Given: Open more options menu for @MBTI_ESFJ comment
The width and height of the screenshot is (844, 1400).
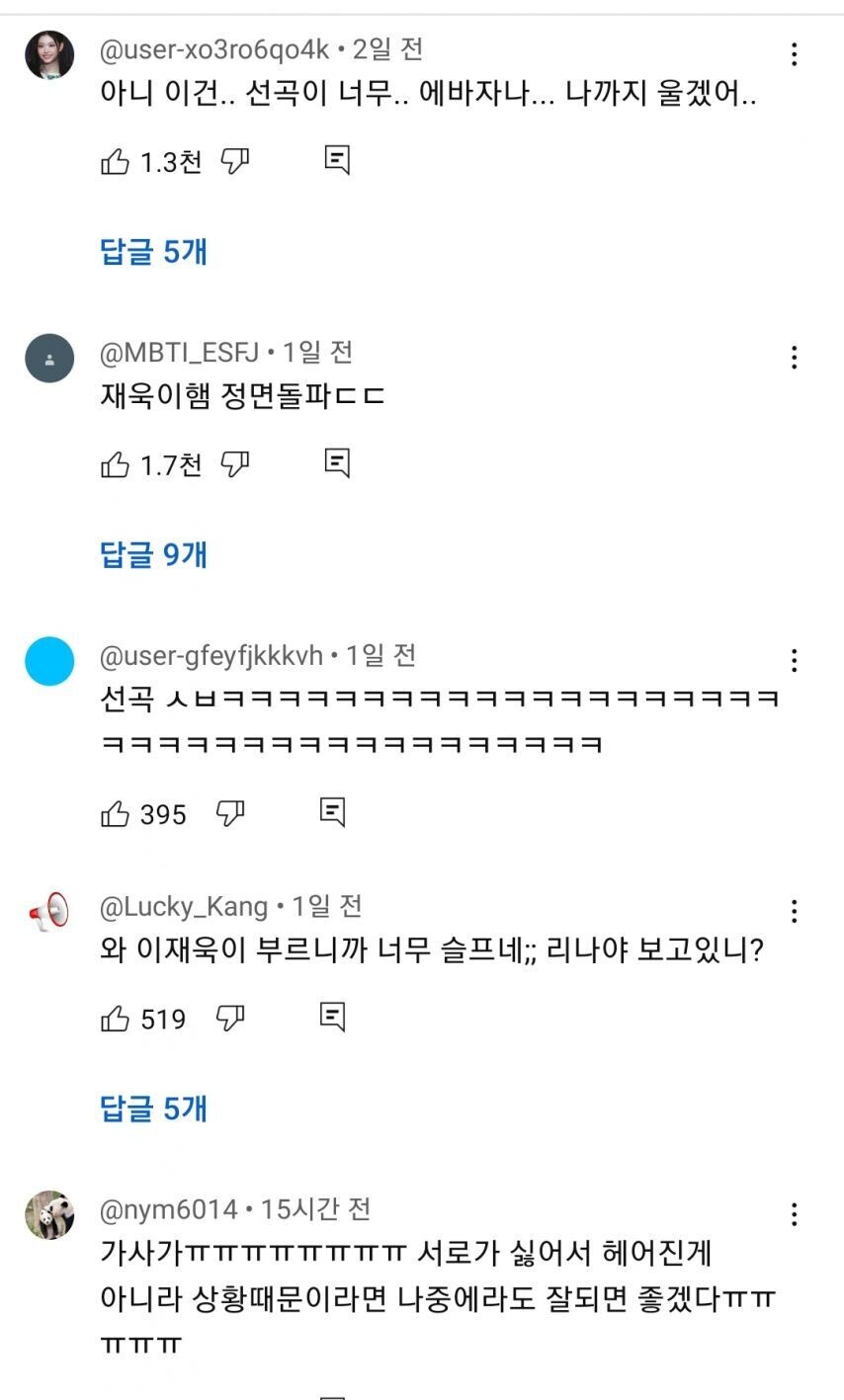Looking at the screenshot, I should click(x=794, y=358).
